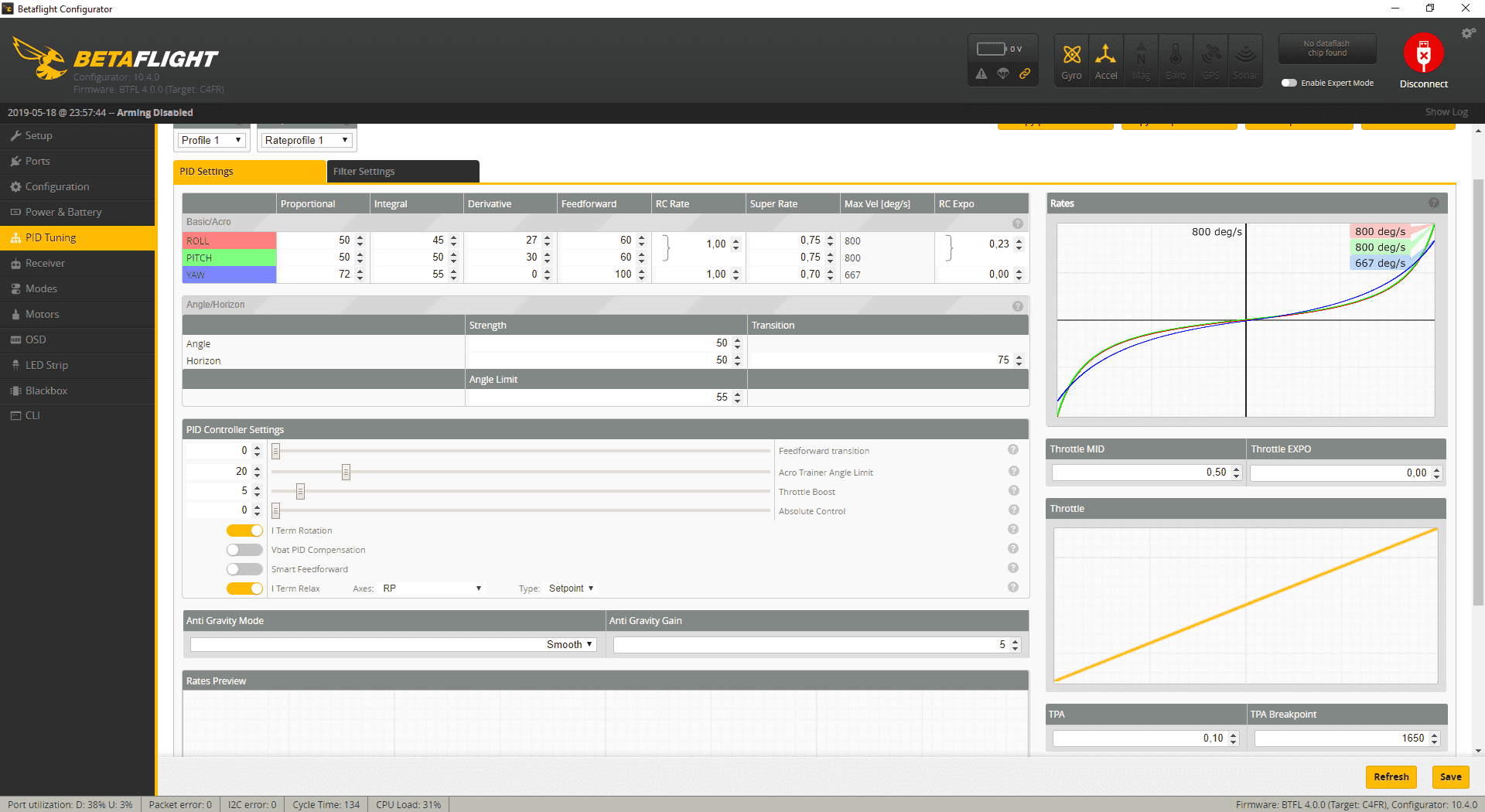Image resolution: width=1485 pixels, height=812 pixels.
Task: Show help for I Term Relax
Action: click(1013, 588)
